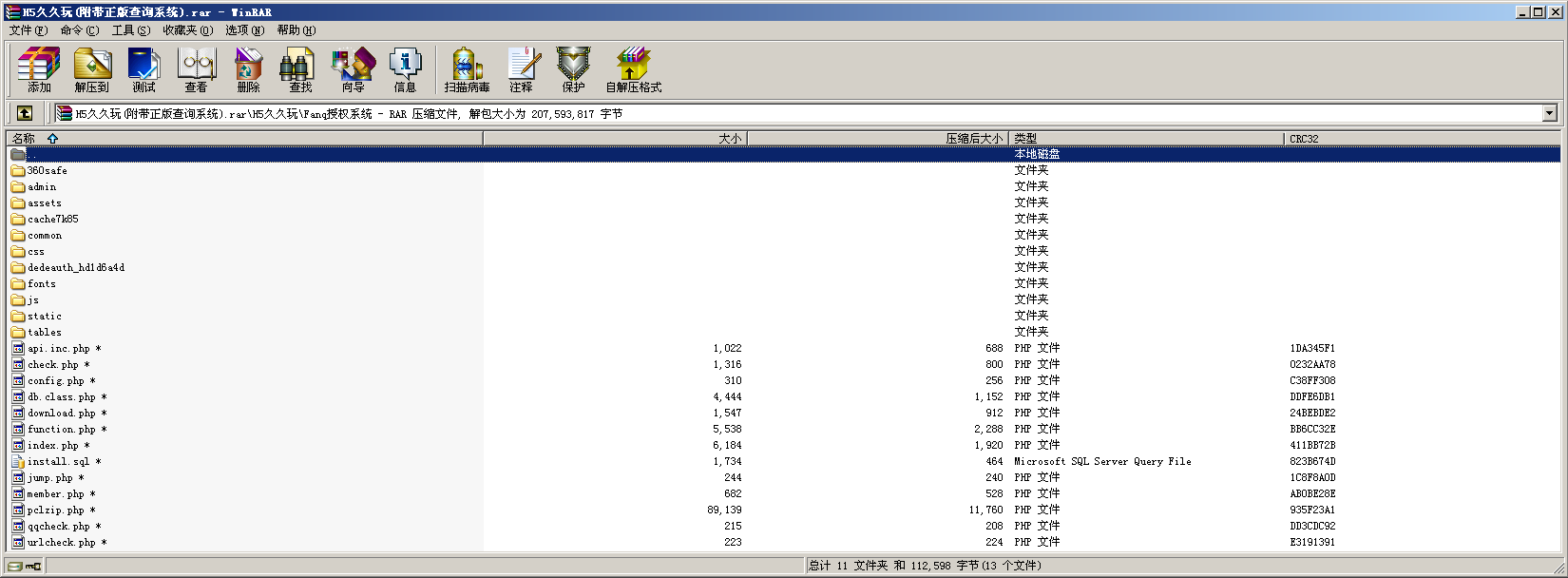Open the 自解压格式 (SFX) tool
Viewport: 1568px width, 578px height.
tap(633, 70)
